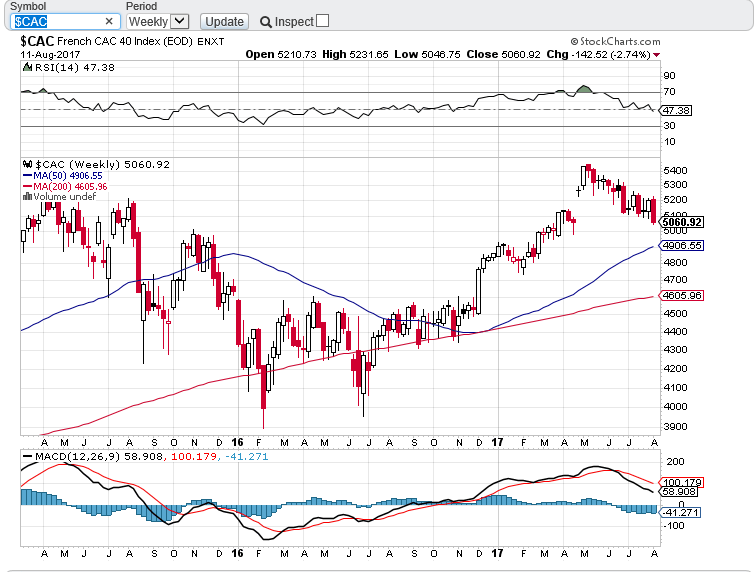The width and height of the screenshot is (755, 572).
Task: Click the MACD black legend line swatch
Action: 27,456
